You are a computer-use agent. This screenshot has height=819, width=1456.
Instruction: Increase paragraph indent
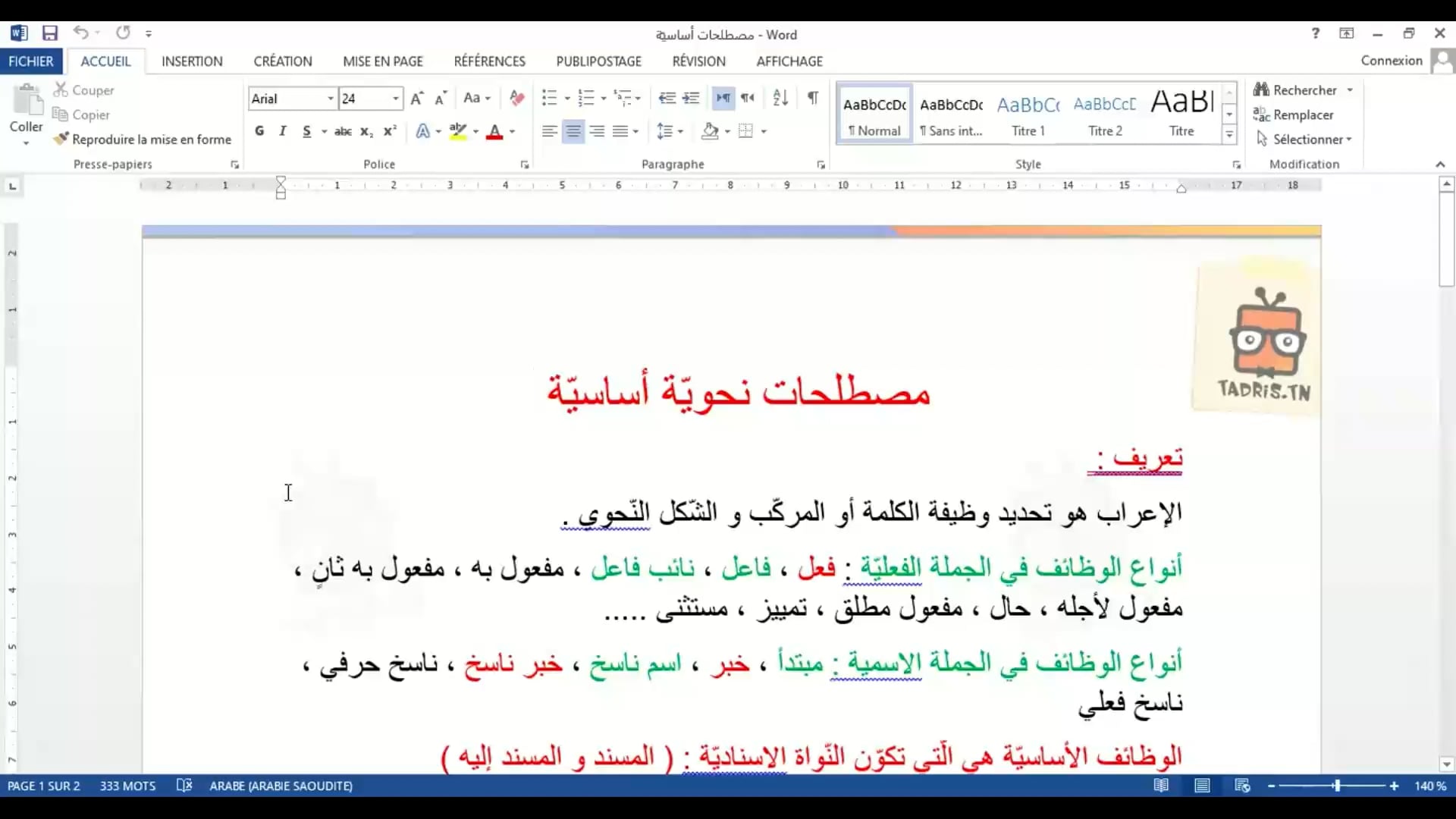691,98
